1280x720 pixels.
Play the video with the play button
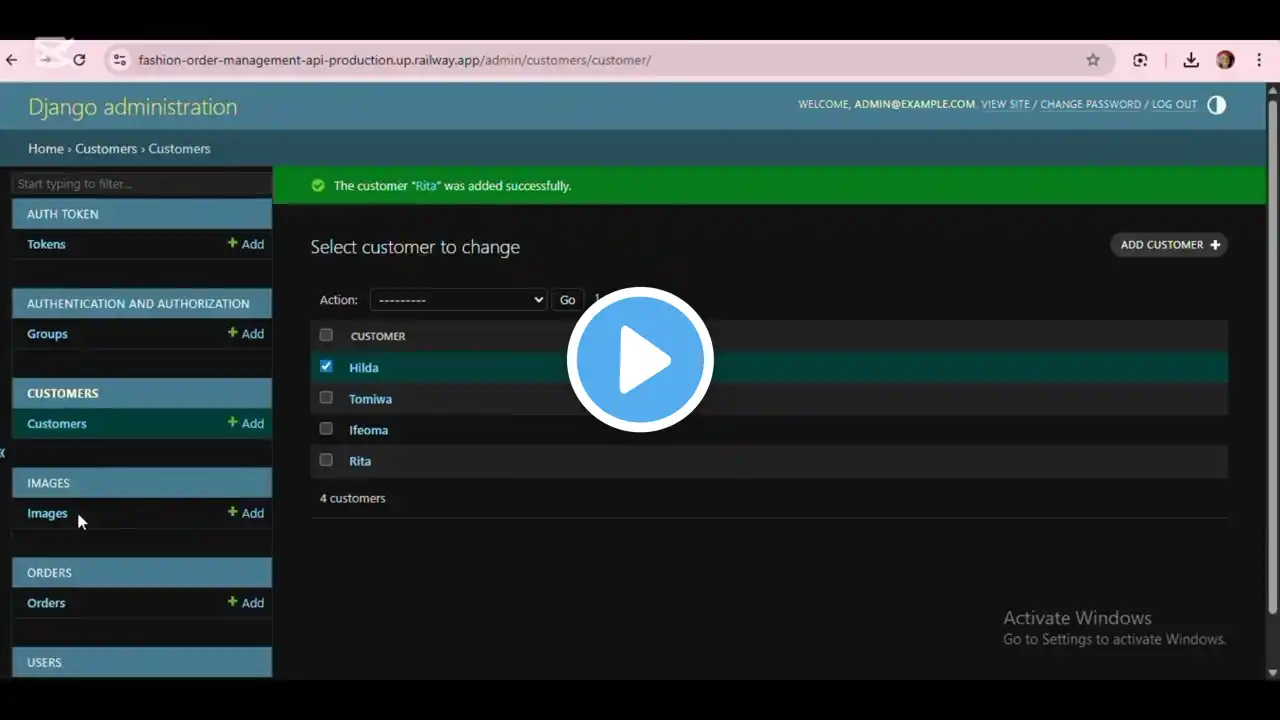(x=640, y=360)
